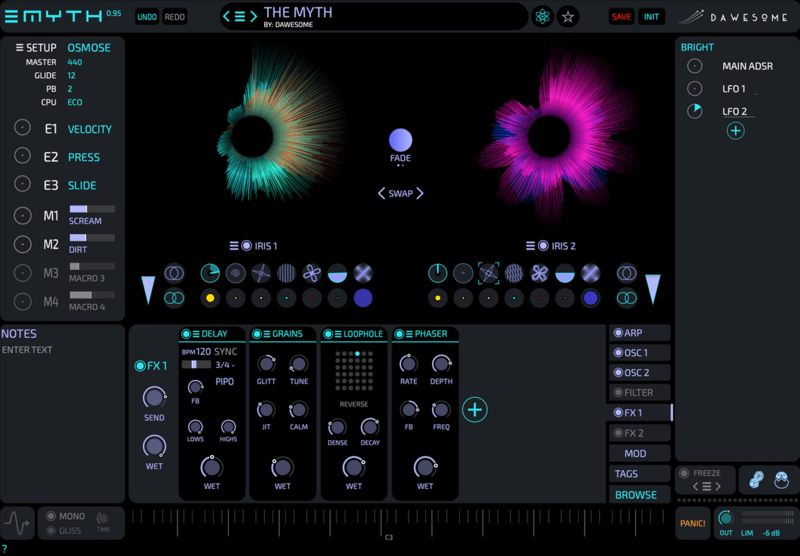The height and width of the screenshot is (556, 800).
Task: Toggle the Delay effect power button
Action: coord(186,334)
